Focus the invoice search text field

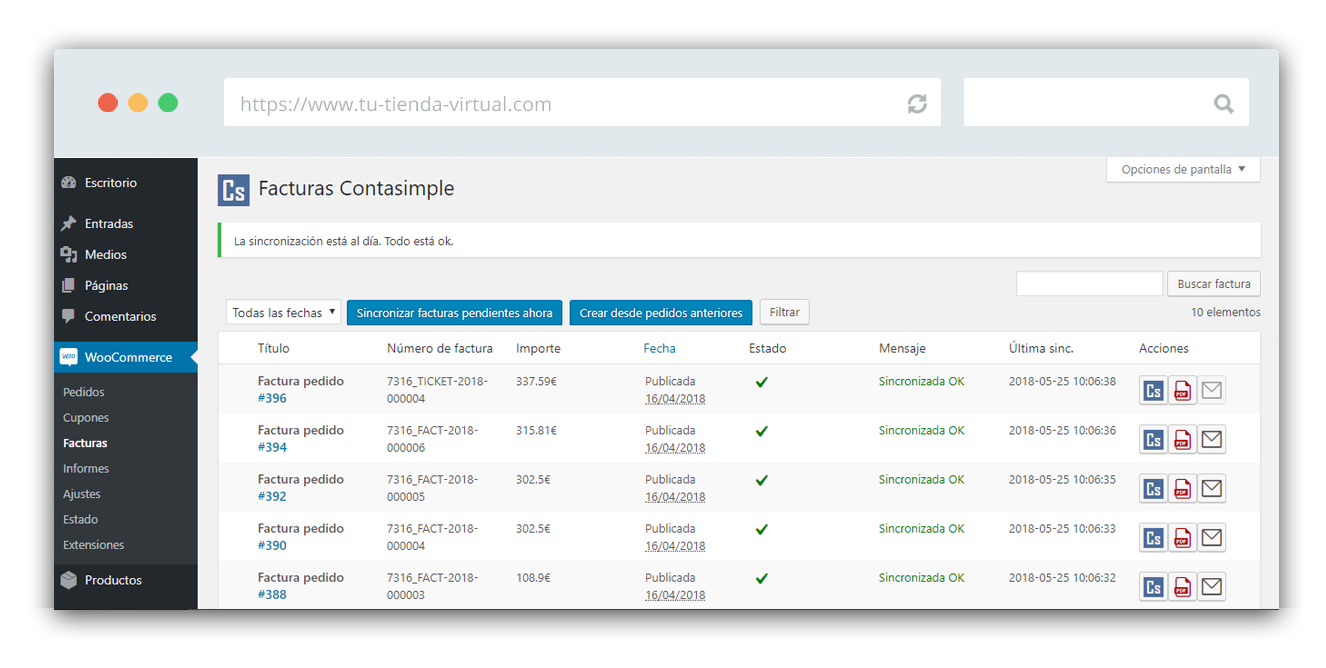pos(1089,284)
